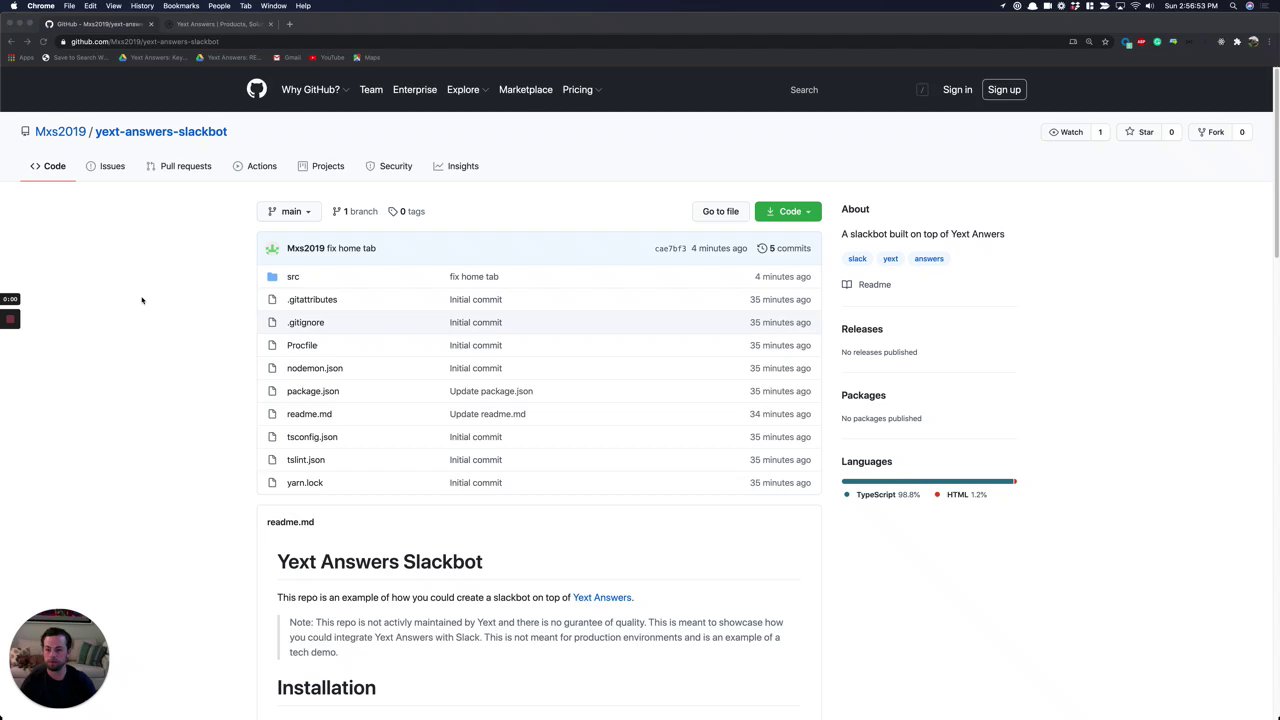Open the Procfile file

coord(302,346)
